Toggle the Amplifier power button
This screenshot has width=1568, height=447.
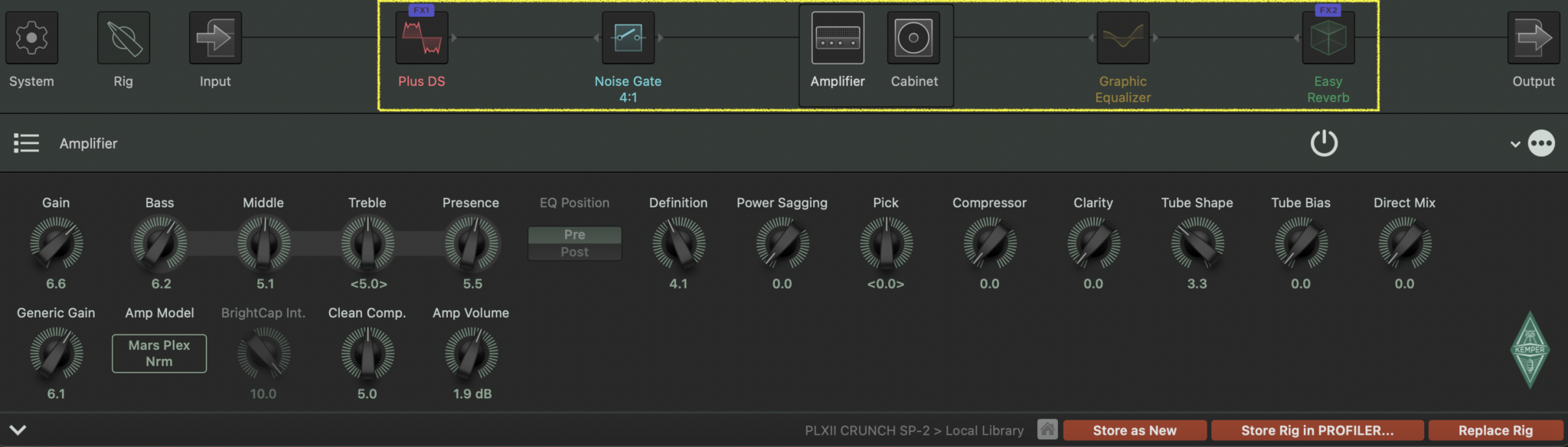point(1324,143)
